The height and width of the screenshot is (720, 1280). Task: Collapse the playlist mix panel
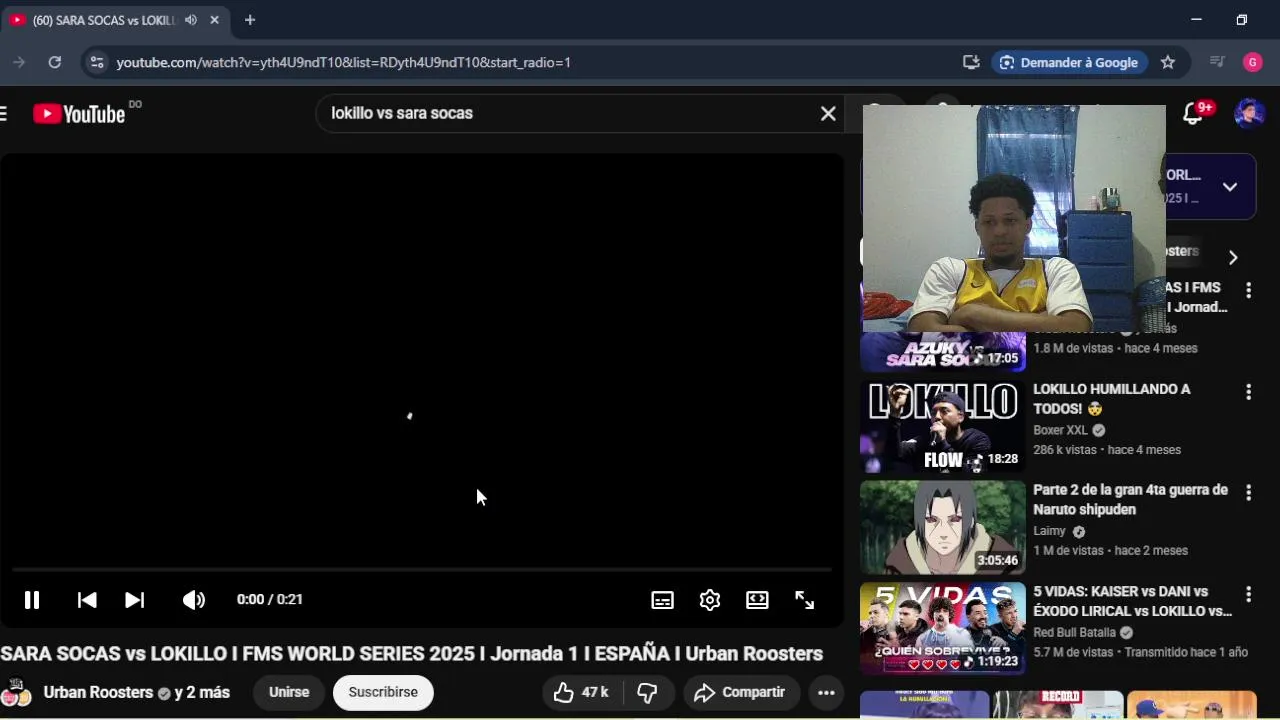(x=1230, y=187)
